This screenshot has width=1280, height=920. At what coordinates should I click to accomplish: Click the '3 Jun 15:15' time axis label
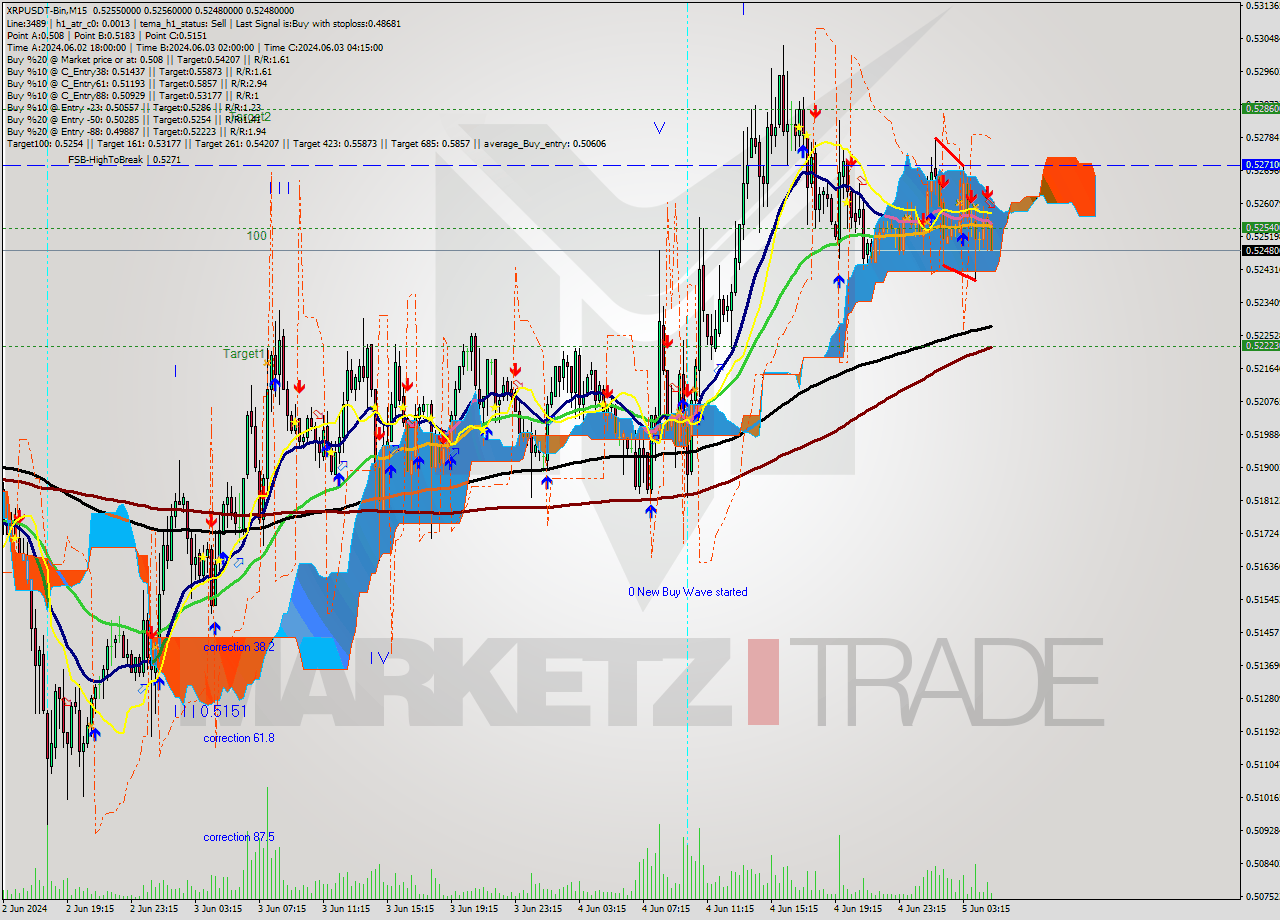(x=410, y=909)
